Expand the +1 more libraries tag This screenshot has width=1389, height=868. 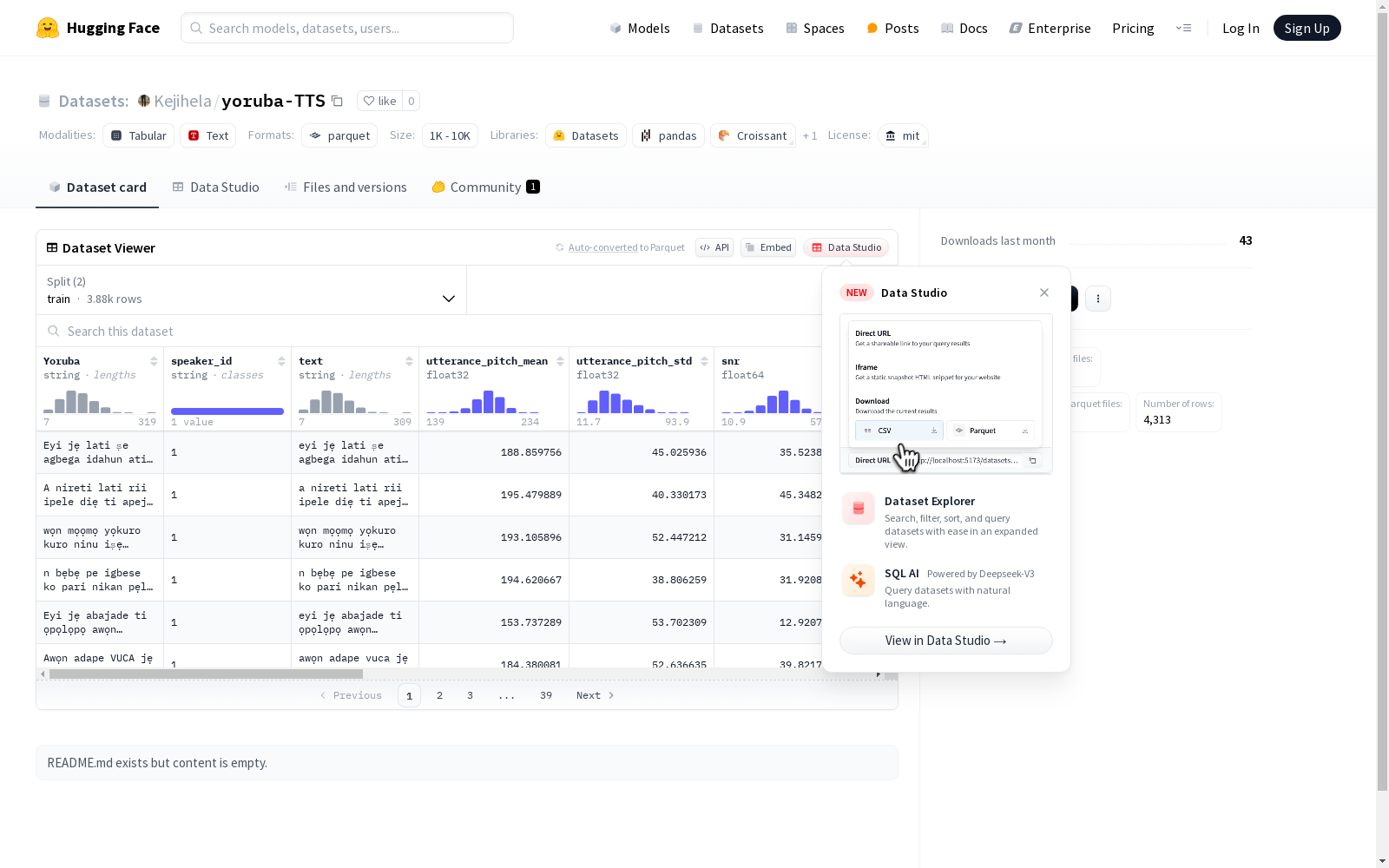(x=810, y=135)
